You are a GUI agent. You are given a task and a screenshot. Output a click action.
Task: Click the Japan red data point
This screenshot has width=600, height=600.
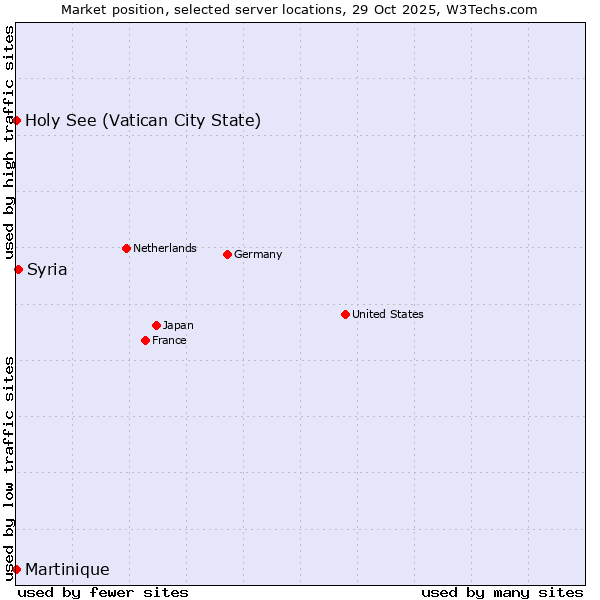tap(156, 325)
